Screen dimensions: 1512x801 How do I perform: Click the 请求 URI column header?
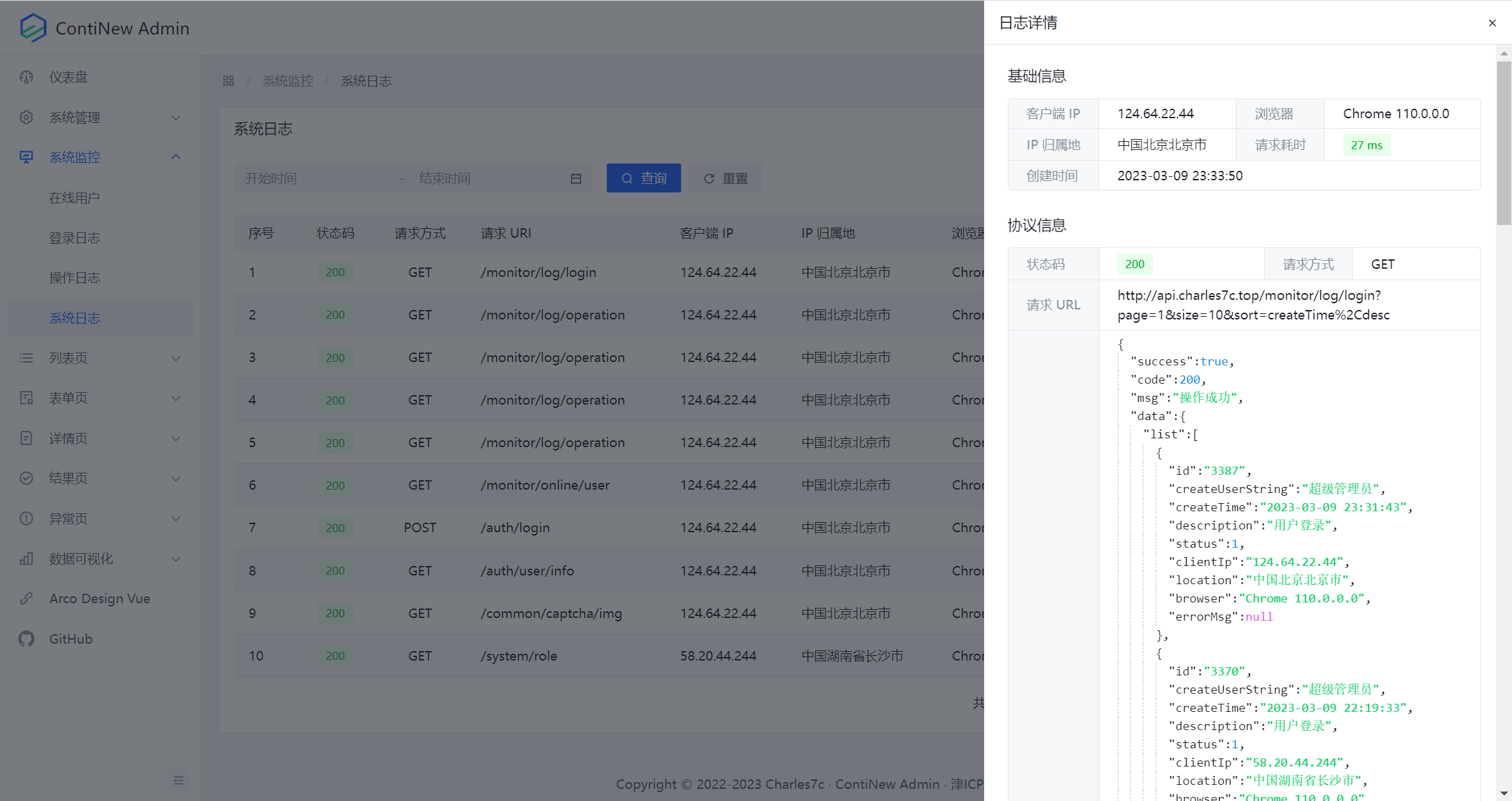click(x=506, y=233)
